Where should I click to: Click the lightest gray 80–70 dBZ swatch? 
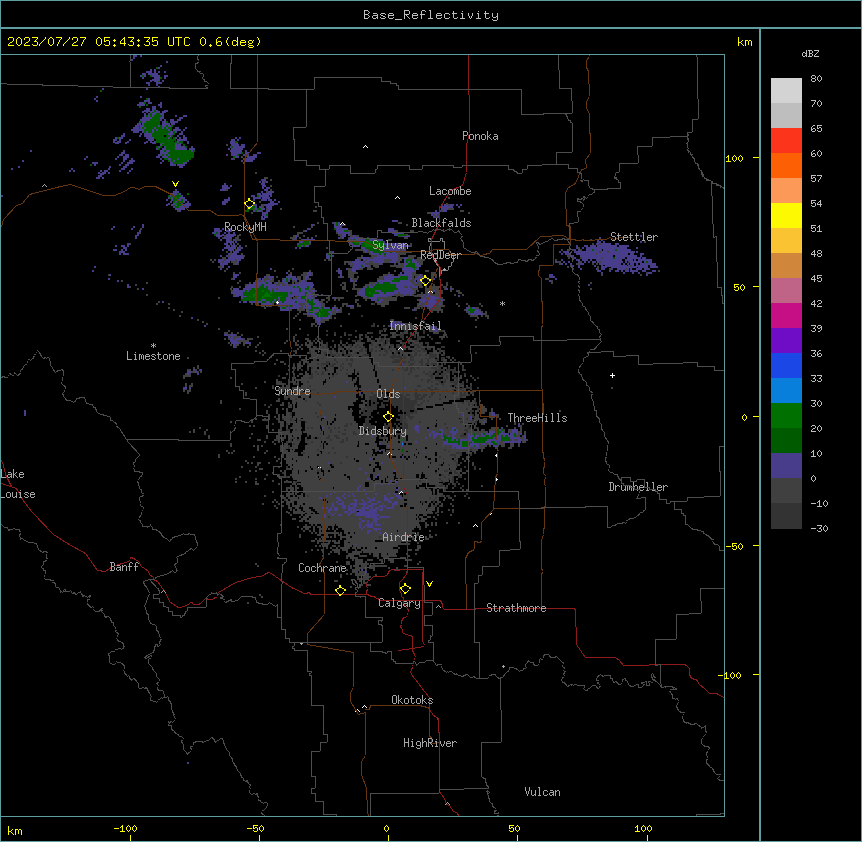pos(786,91)
